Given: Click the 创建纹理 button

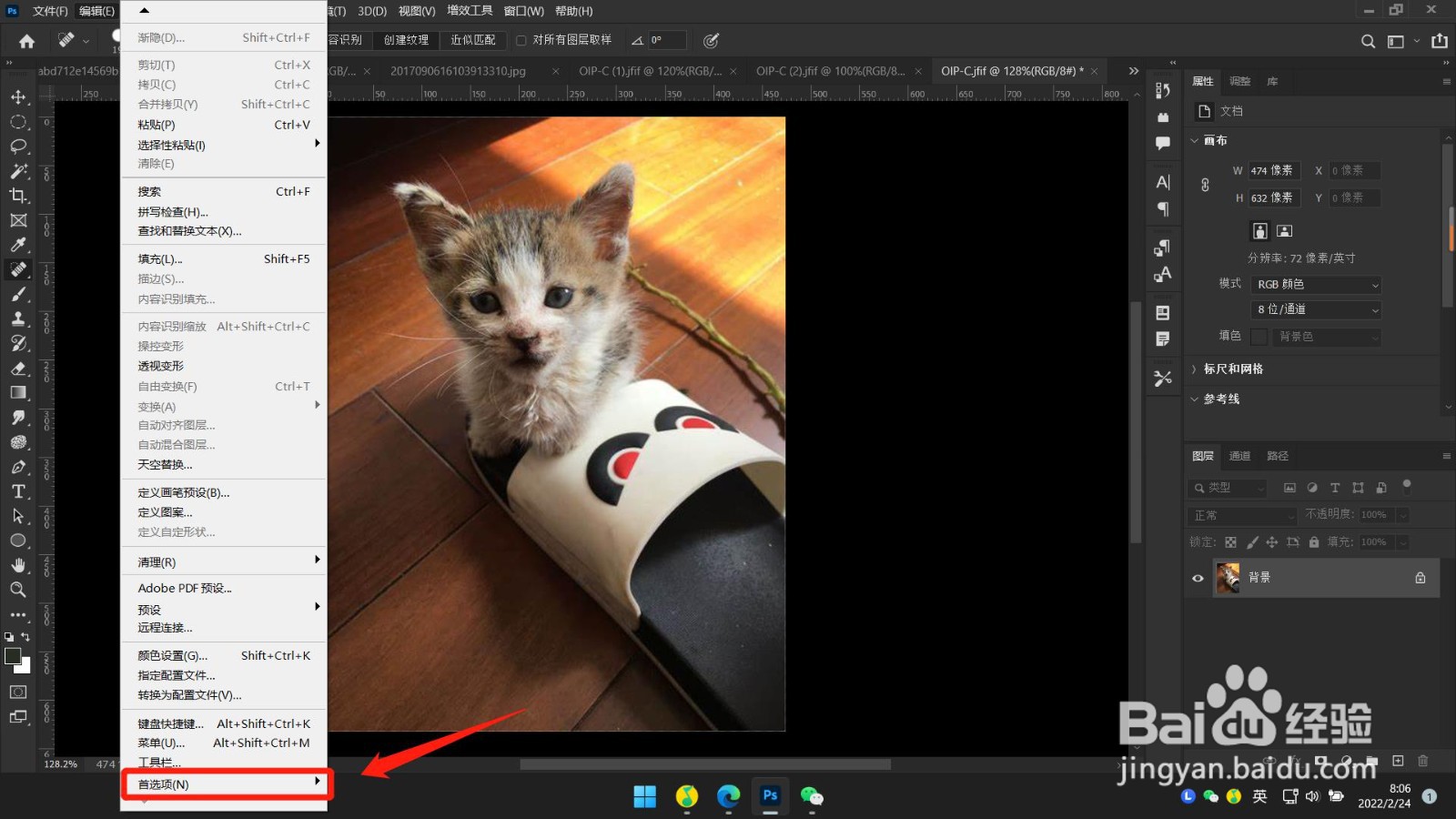Looking at the screenshot, I should [x=406, y=40].
